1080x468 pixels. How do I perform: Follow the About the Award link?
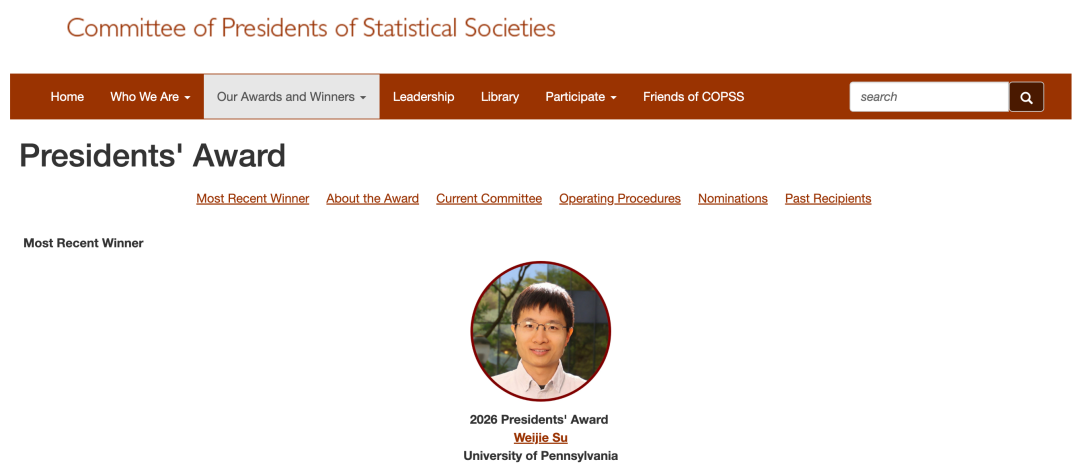tap(372, 199)
